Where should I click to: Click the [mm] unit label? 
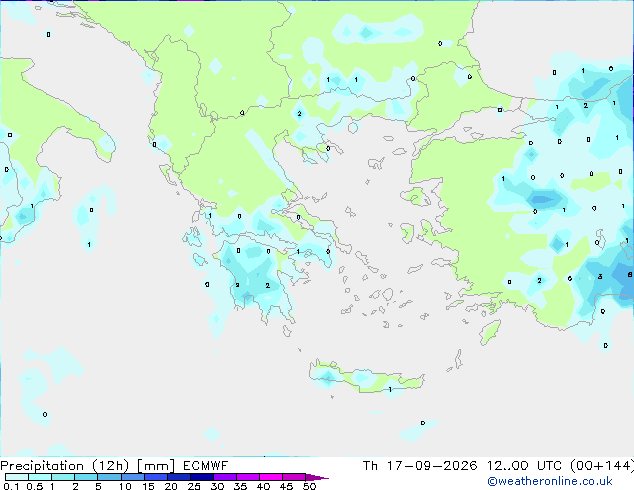pyautogui.click(x=156, y=466)
